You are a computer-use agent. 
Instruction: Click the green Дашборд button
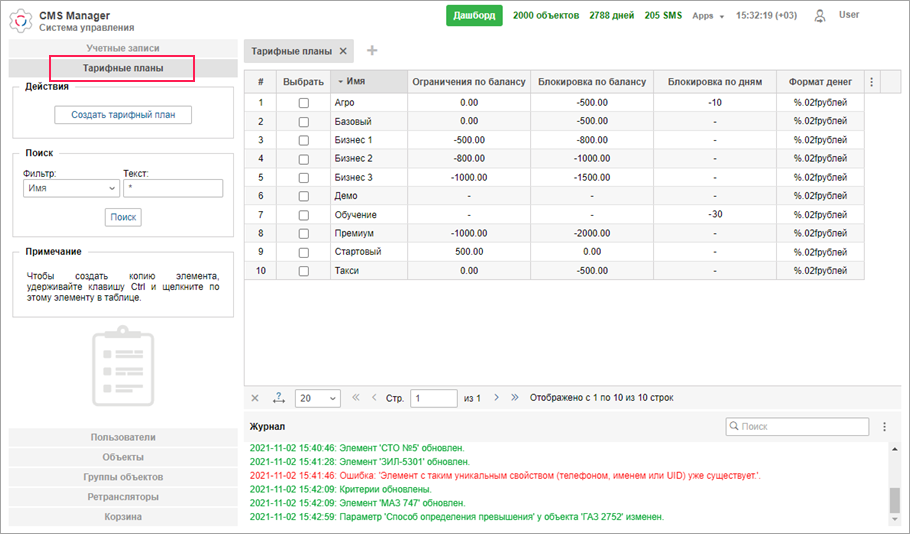pyautogui.click(x=474, y=16)
